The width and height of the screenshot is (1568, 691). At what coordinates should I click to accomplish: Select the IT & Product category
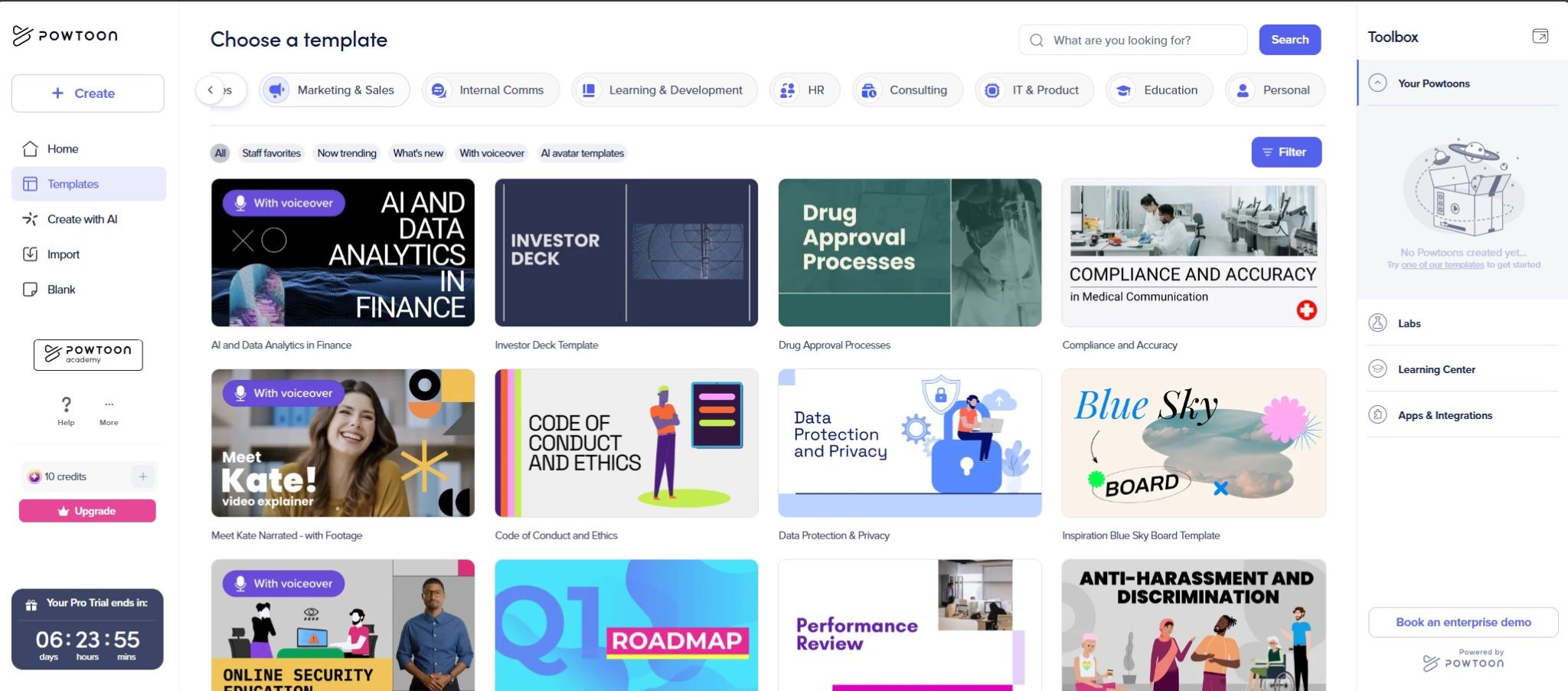(x=1034, y=90)
